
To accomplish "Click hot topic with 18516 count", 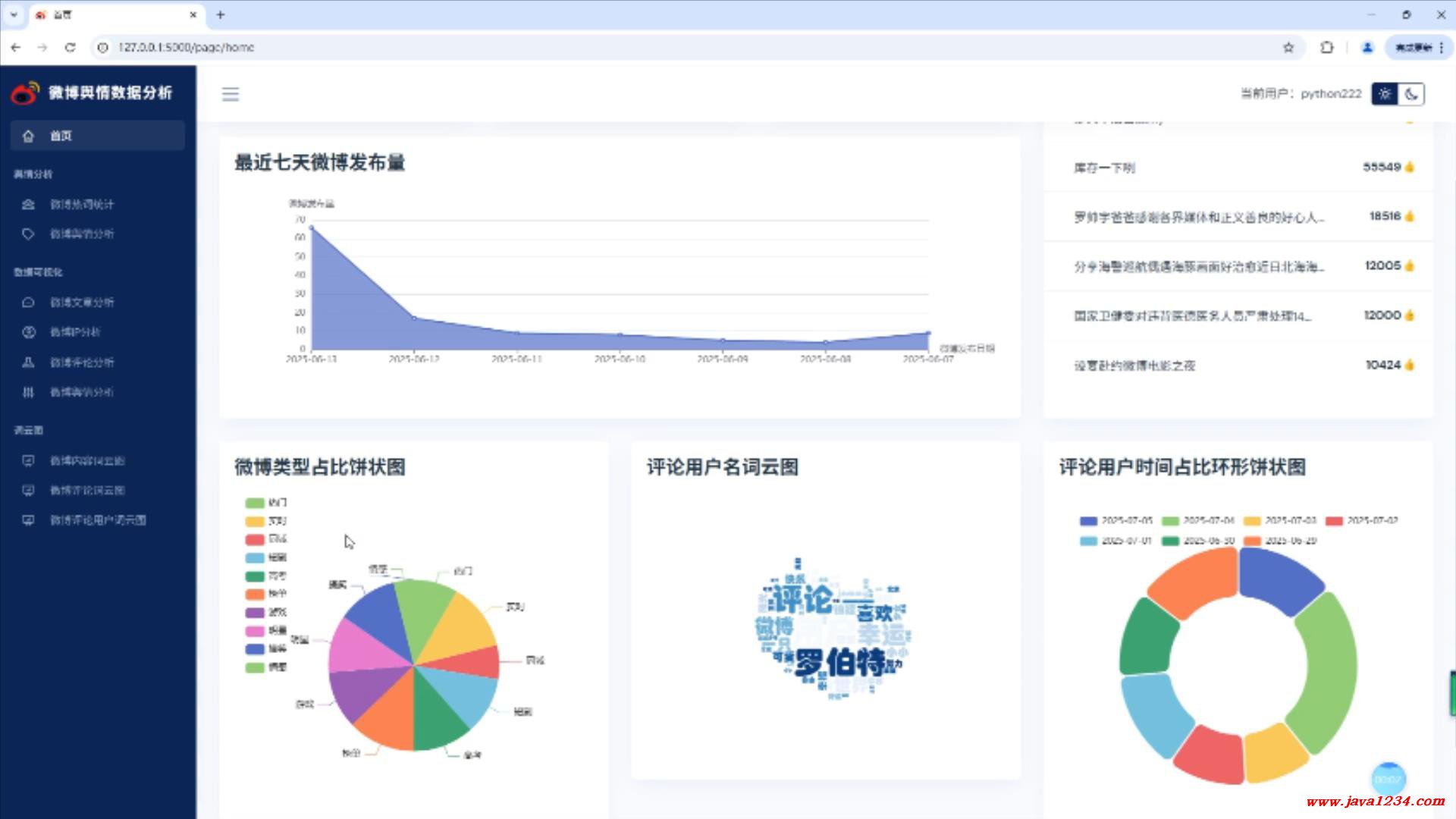I will click(x=1199, y=218).
